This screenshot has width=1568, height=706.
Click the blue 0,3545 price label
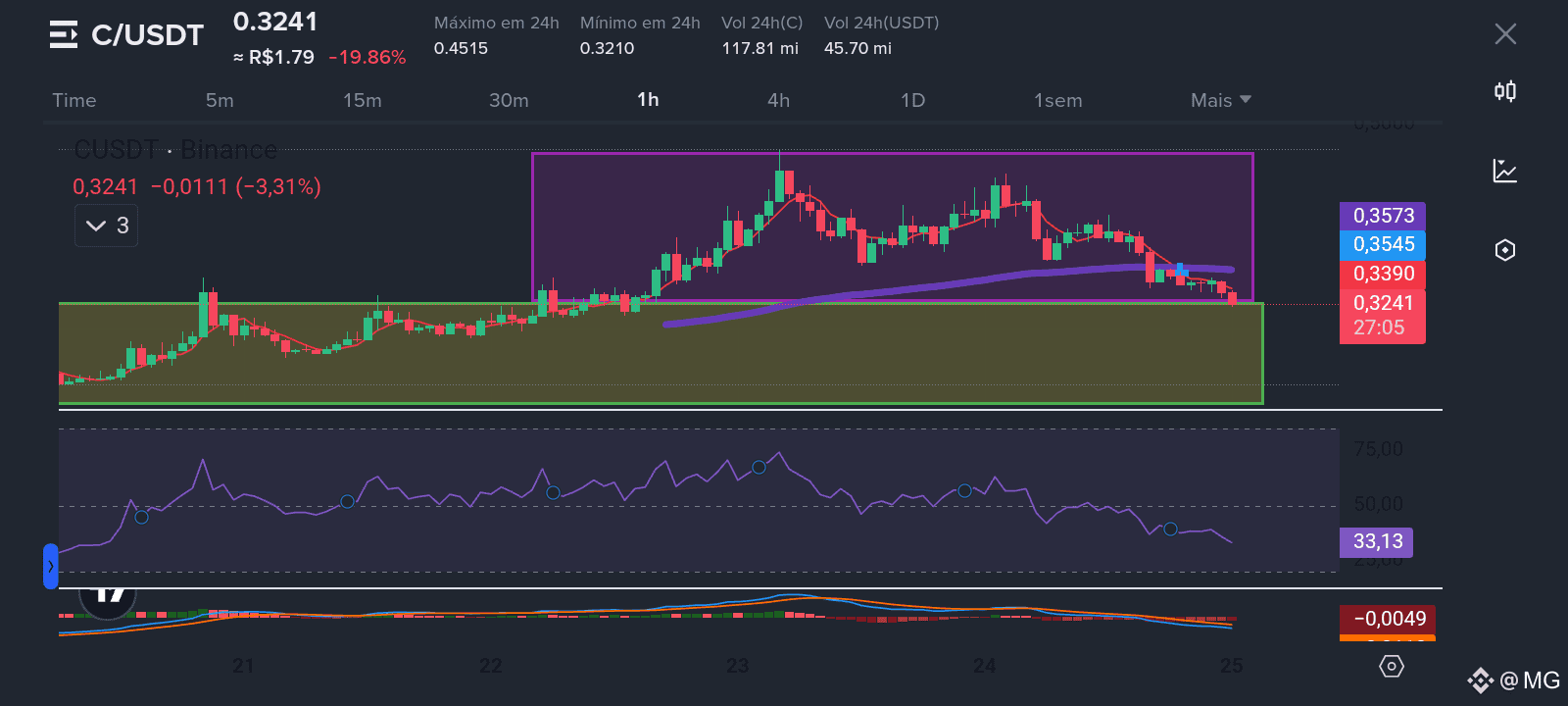click(x=1383, y=244)
